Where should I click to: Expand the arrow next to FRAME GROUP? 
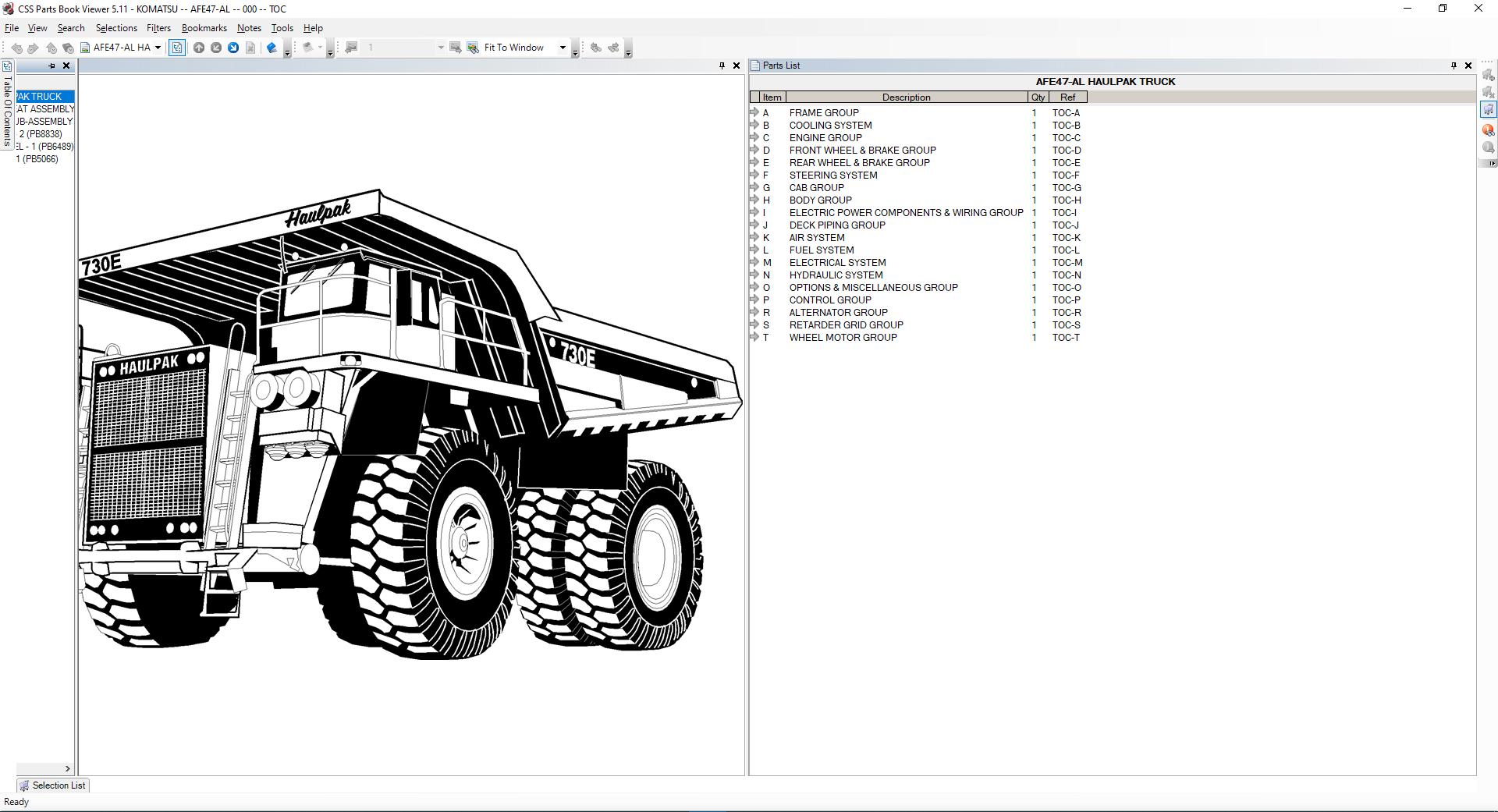(x=755, y=112)
